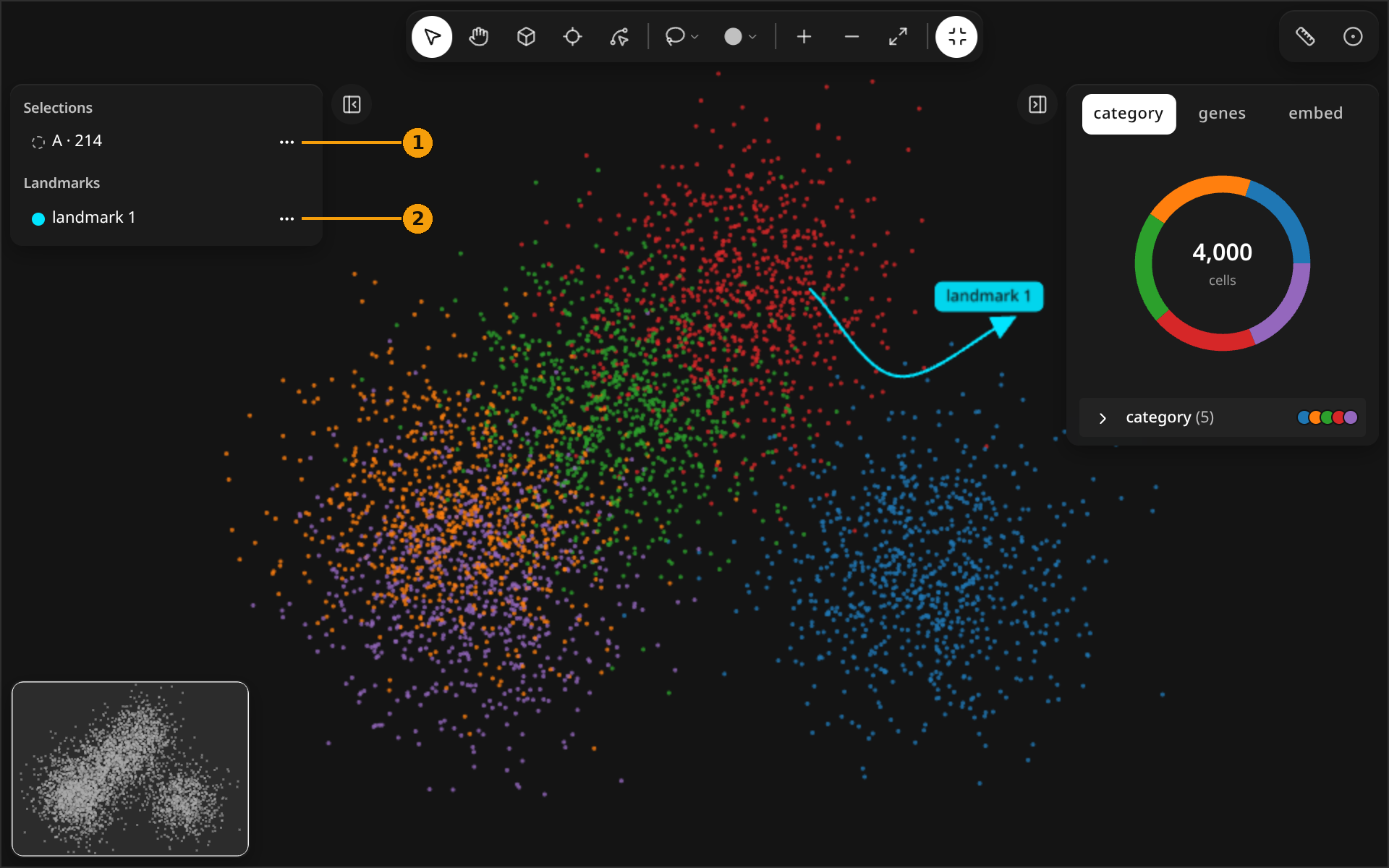Activate the hand pan tool
1389x868 pixels.
coord(479,37)
